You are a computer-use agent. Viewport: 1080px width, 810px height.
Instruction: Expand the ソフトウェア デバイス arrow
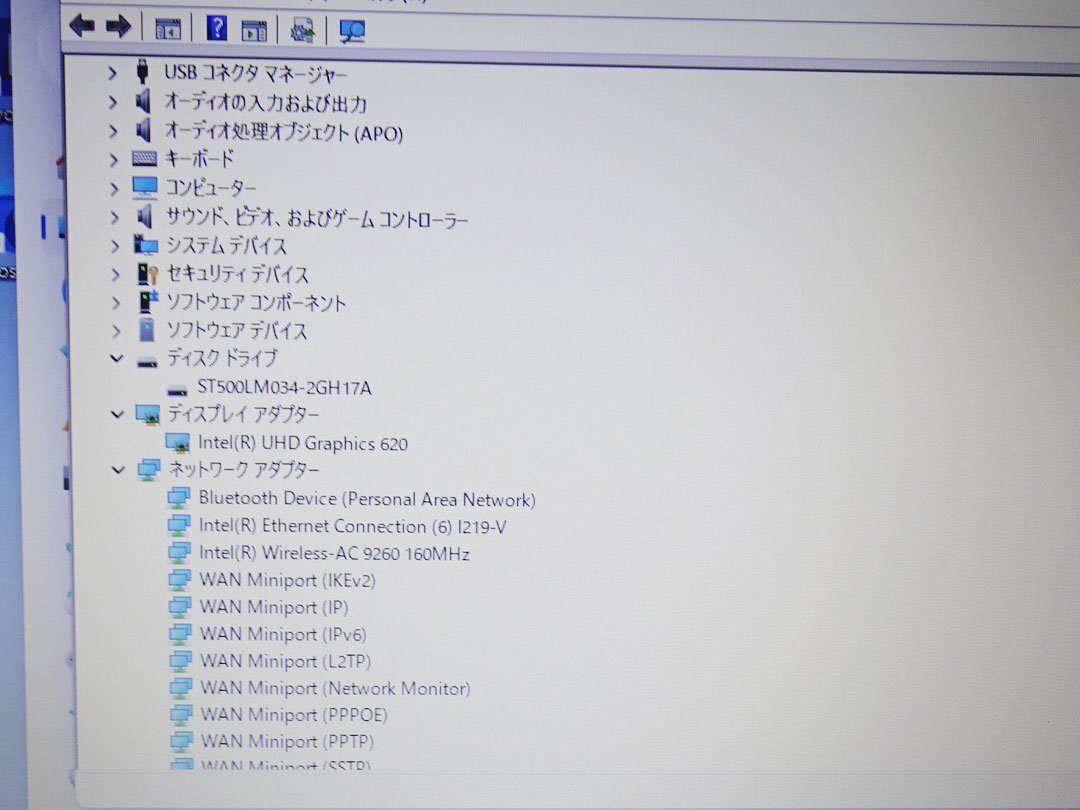pos(116,331)
